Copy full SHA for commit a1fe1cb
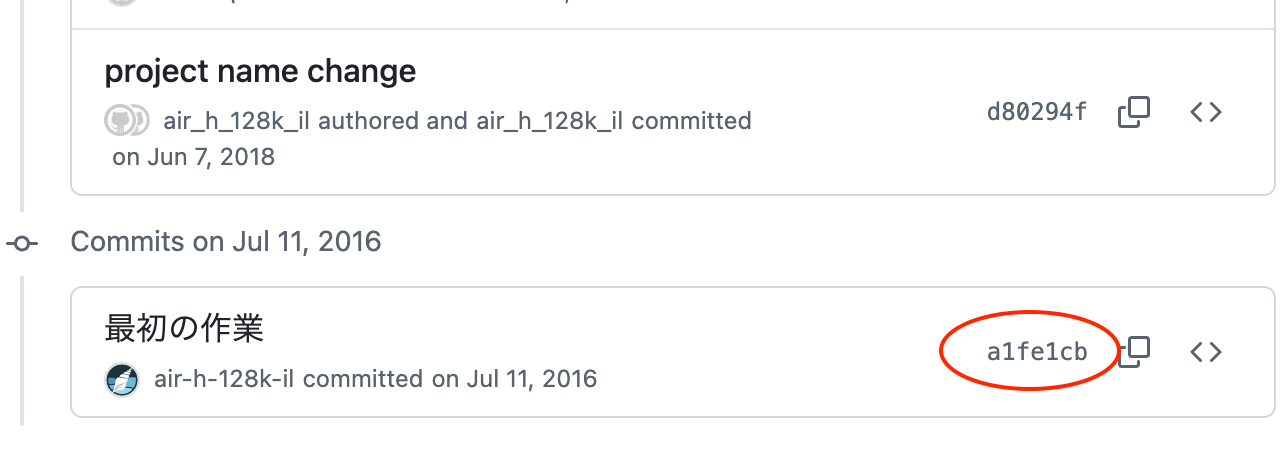 point(1133,352)
